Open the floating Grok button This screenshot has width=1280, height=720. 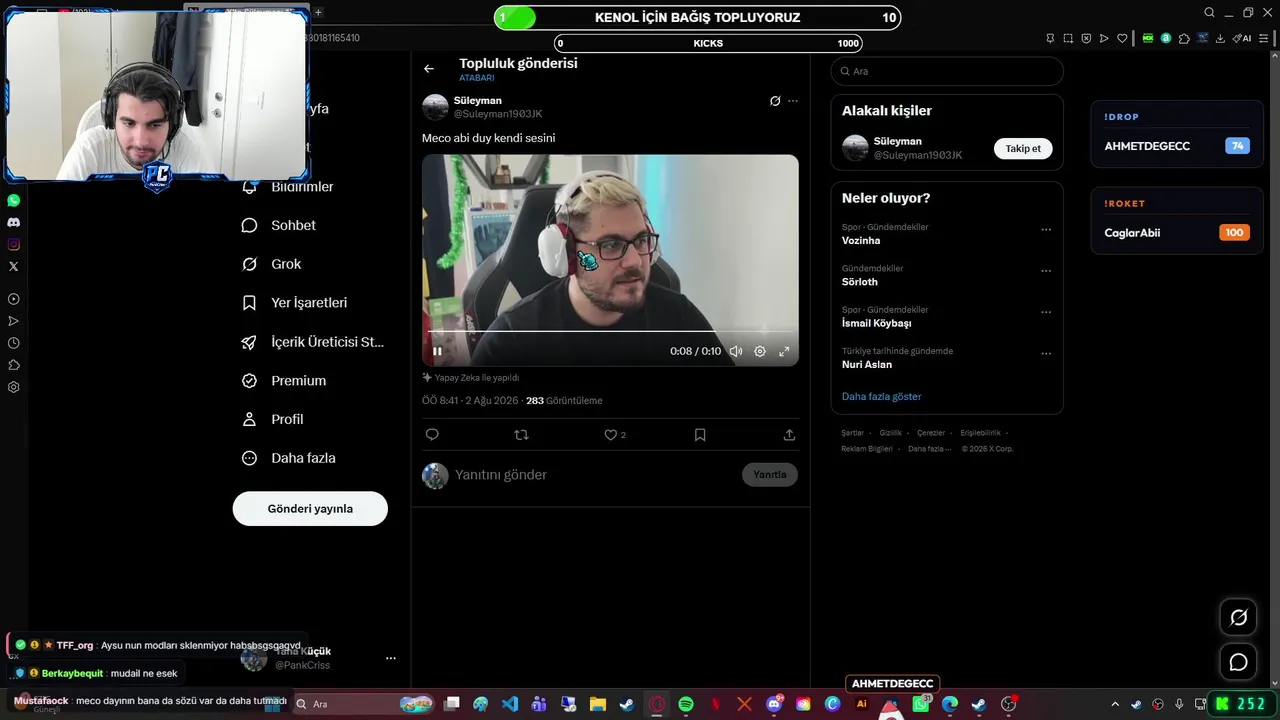pos(1238,618)
